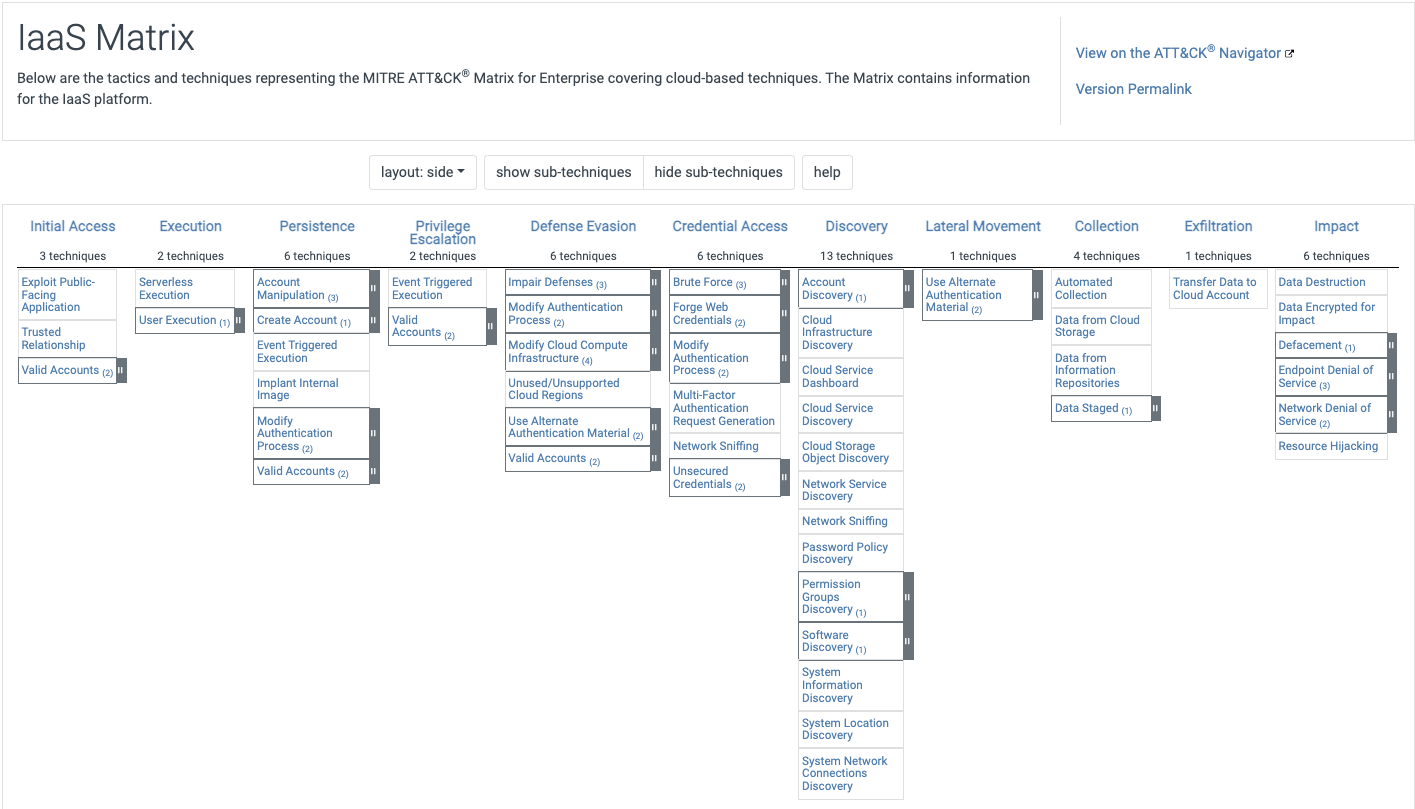Open the help button
This screenshot has height=809, width=1415.
[x=827, y=172]
